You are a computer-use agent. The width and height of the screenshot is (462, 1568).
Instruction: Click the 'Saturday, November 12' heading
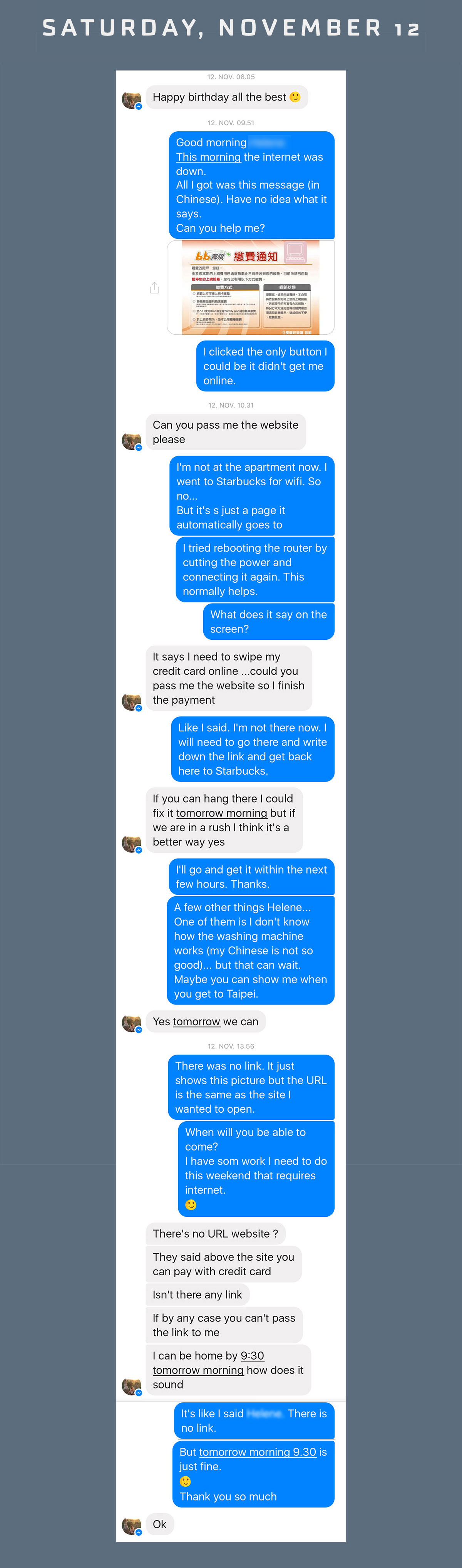coord(231,27)
